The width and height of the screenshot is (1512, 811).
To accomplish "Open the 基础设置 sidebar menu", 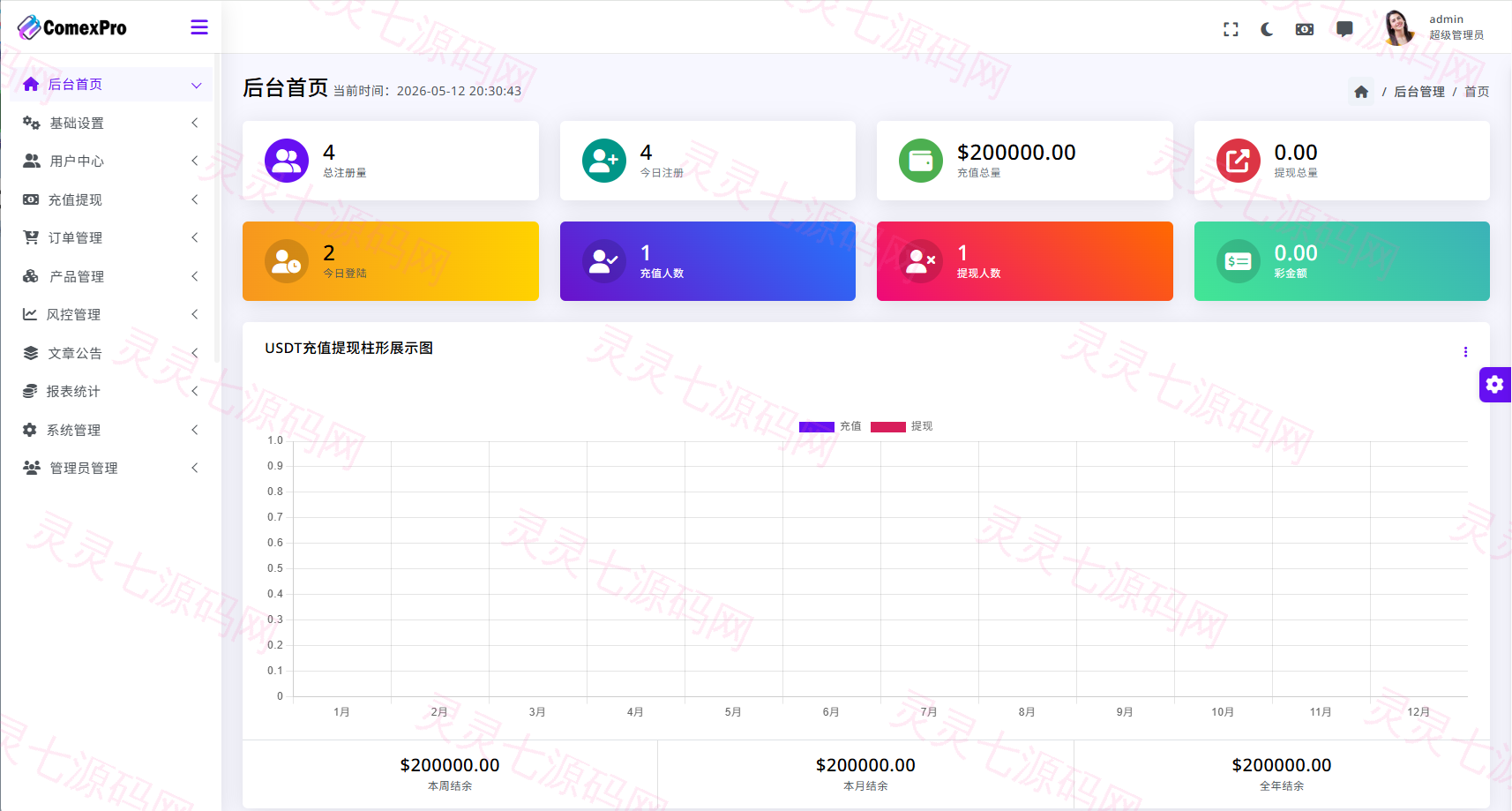I will click(x=112, y=124).
